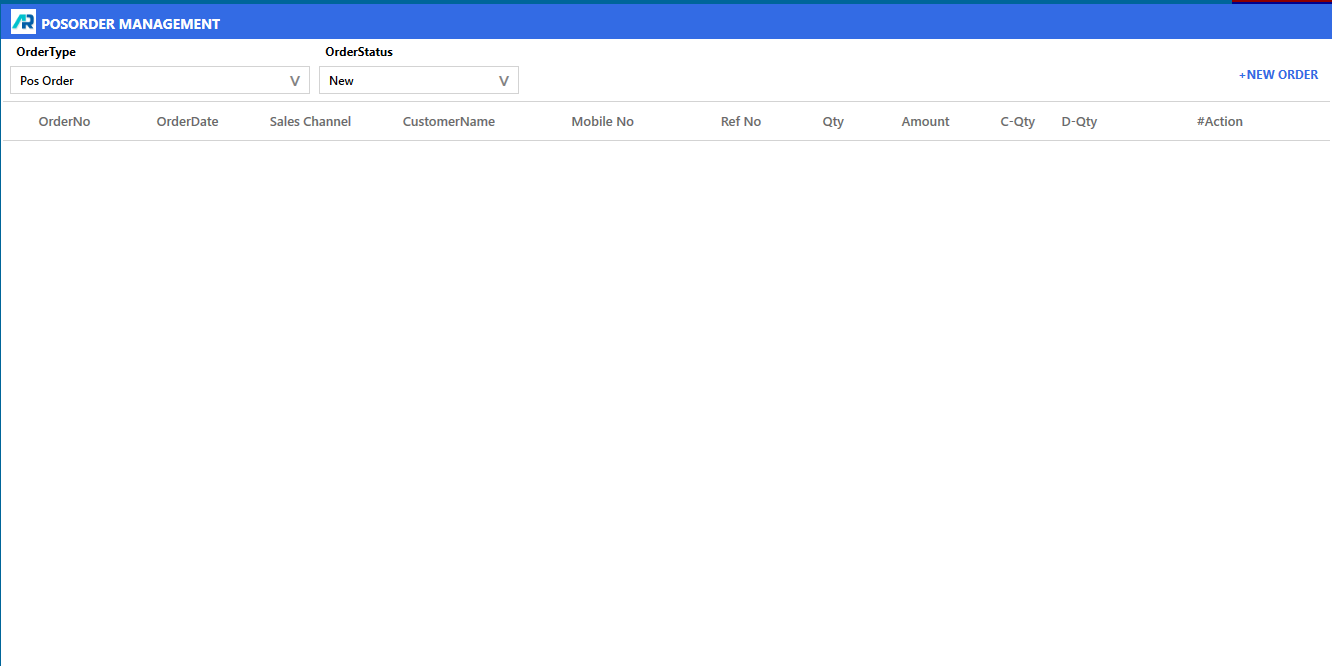Screen dimensions: 1332x666
Task: Click the #Action column header
Action: click(1219, 121)
